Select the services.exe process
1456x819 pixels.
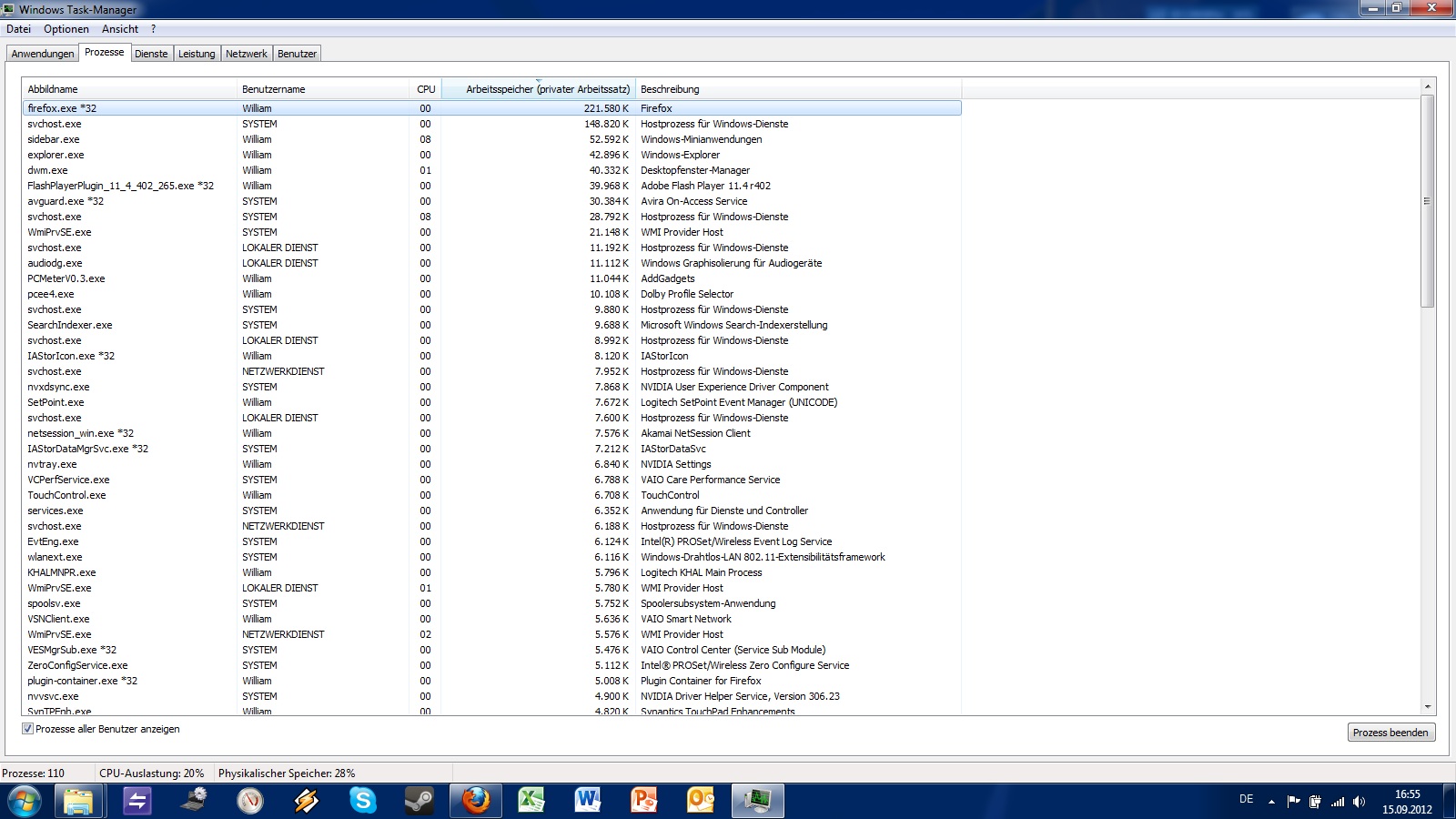[491, 511]
